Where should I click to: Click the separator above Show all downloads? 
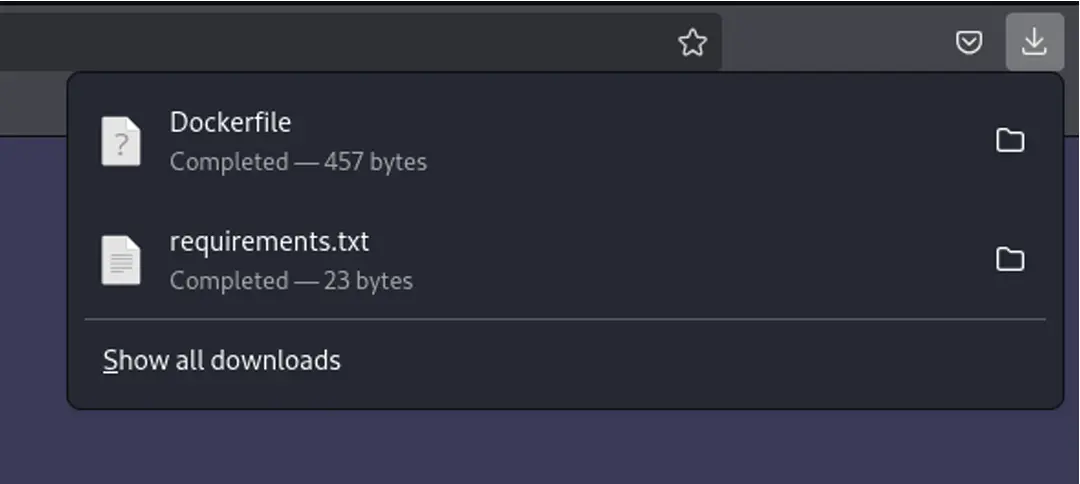[x=565, y=319]
